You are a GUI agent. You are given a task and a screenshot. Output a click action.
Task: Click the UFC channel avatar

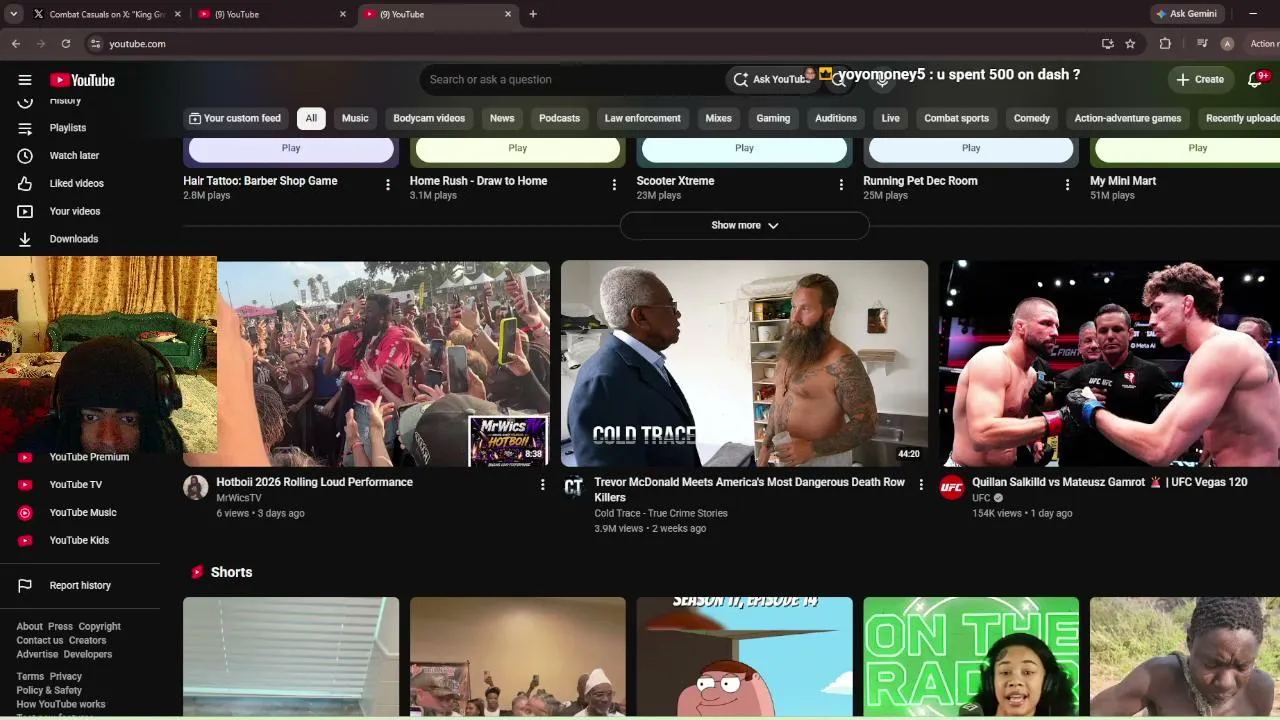[951, 487]
